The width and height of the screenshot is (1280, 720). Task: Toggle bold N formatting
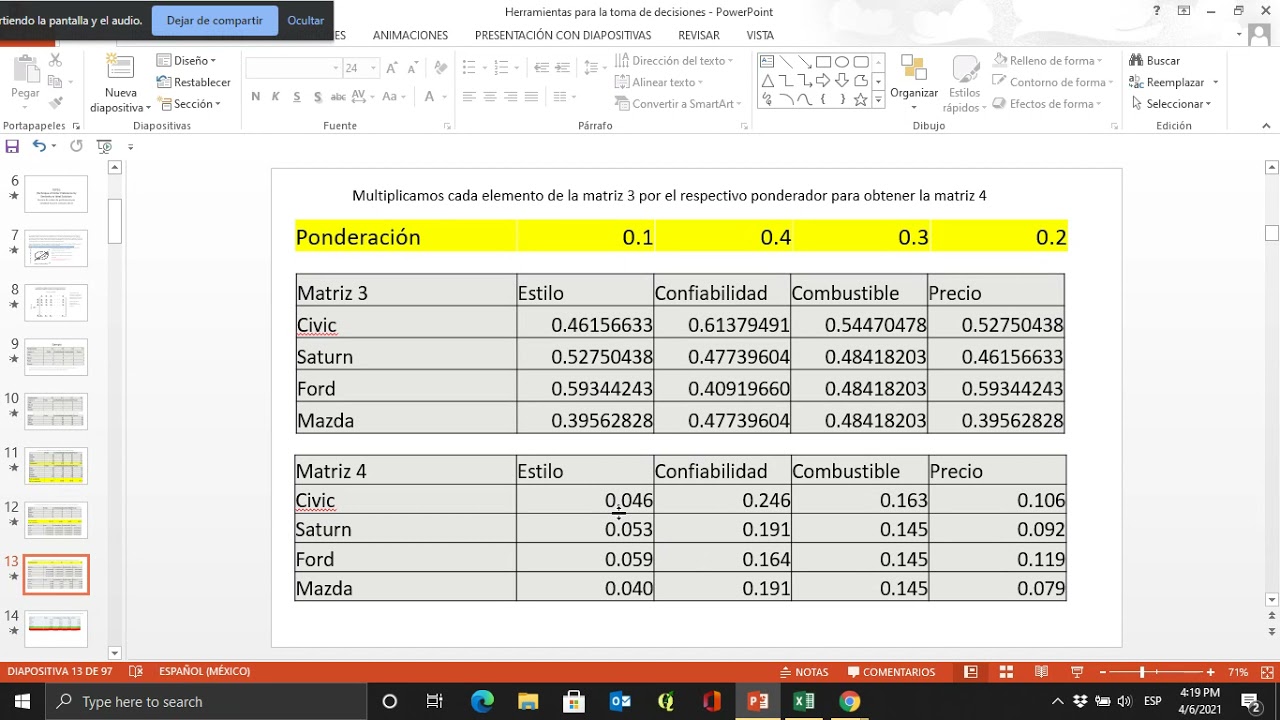coord(256,97)
